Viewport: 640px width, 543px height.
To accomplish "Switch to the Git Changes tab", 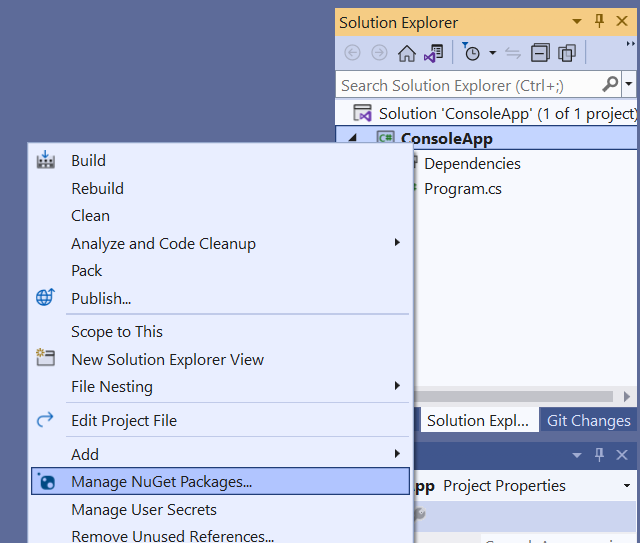I will click(x=588, y=420).
